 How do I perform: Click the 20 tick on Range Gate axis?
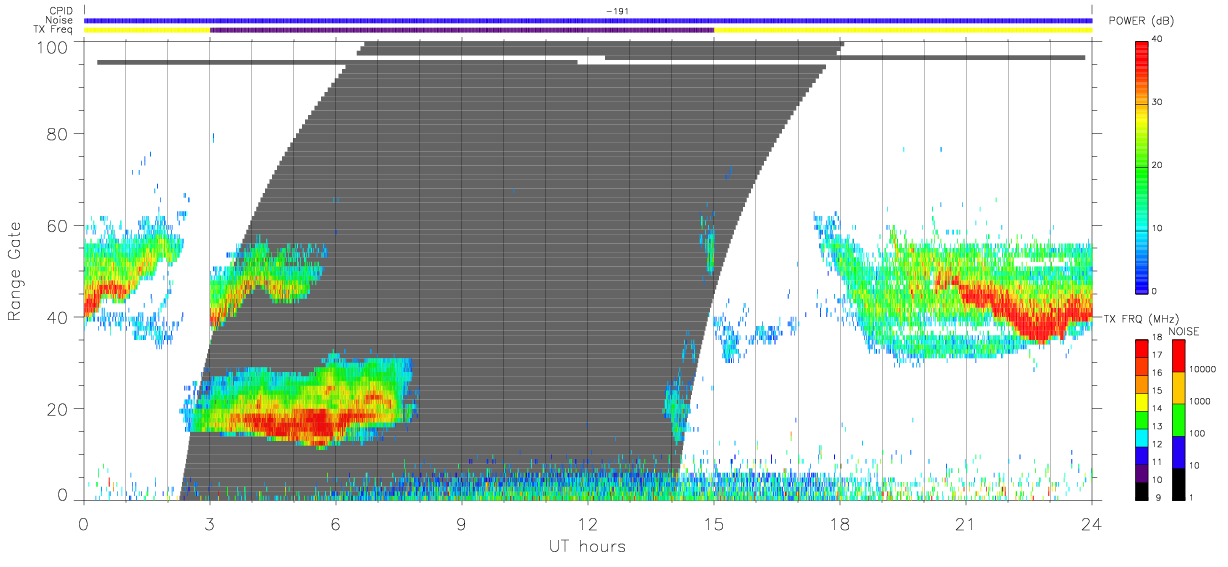(x=59, y=409)
